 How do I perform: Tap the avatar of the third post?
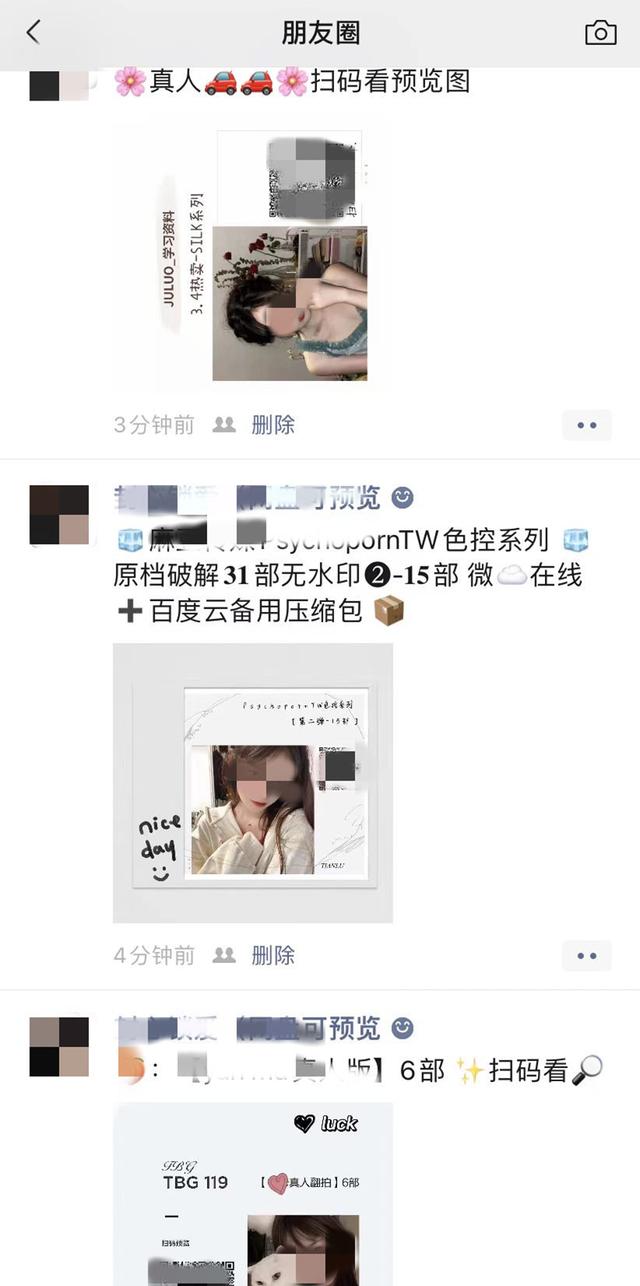click(59, 1047)
